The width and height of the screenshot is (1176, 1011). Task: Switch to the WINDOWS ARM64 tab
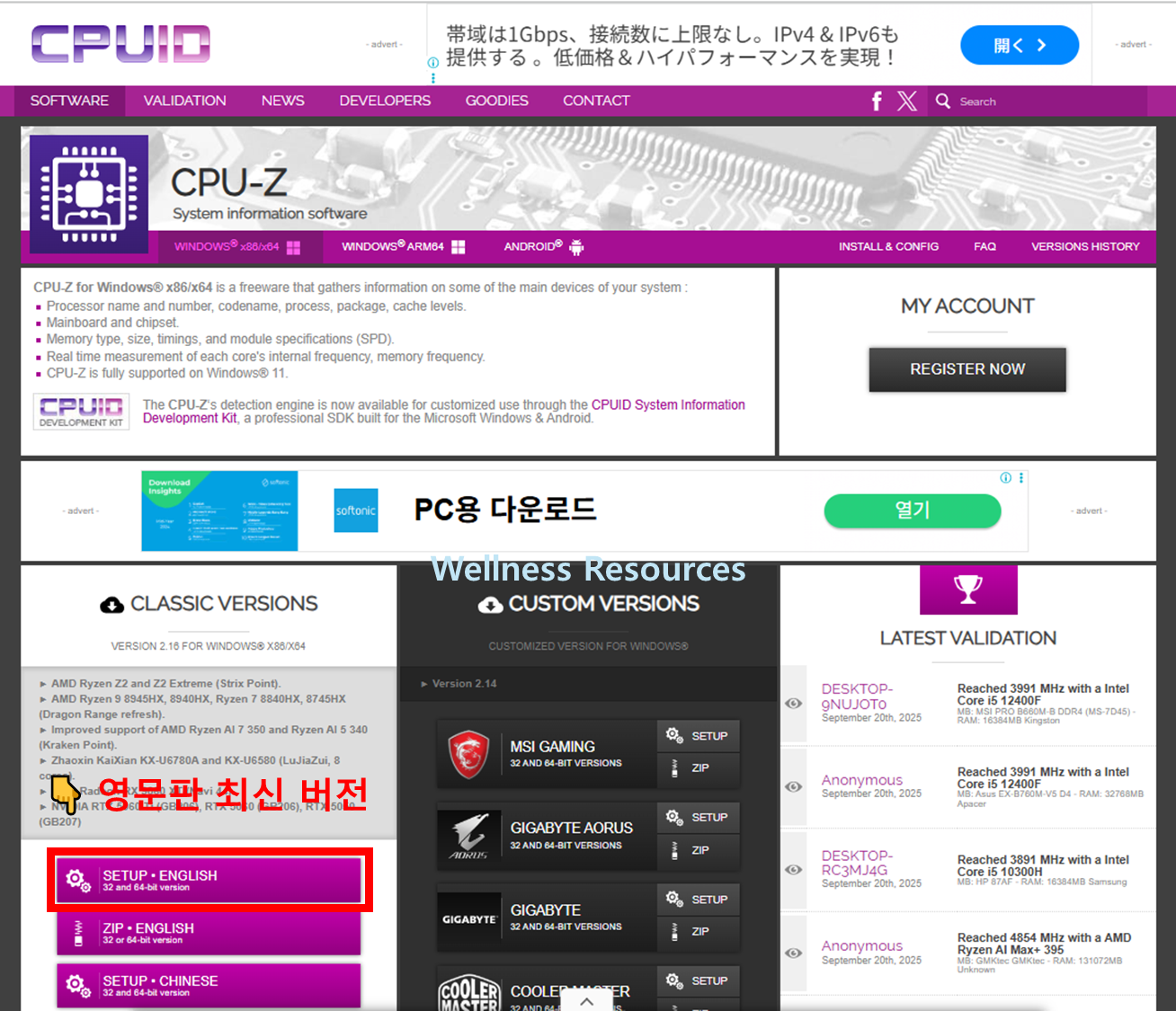(404, 247)
